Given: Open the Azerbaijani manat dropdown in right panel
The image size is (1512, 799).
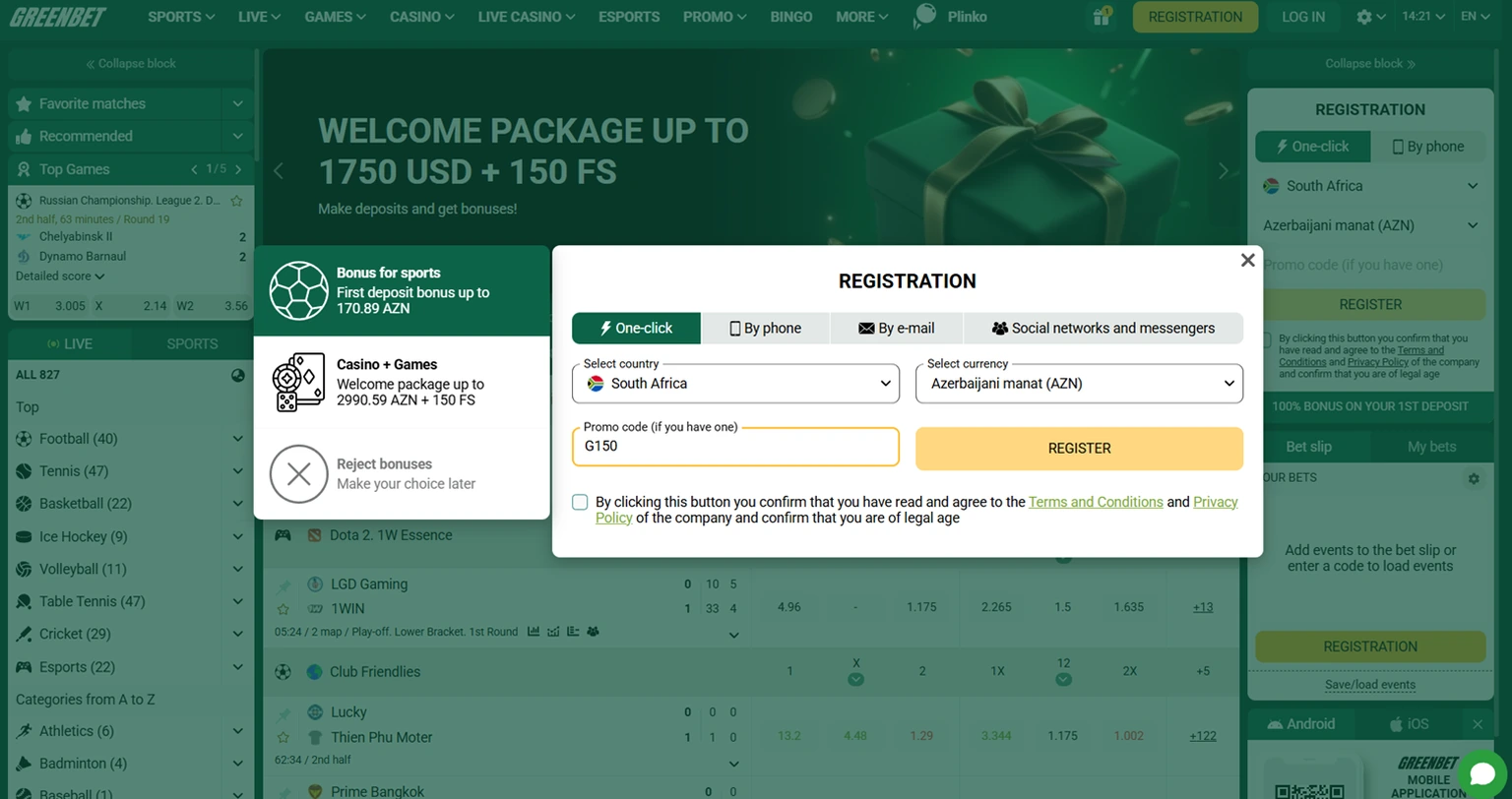Looking at the screenshot, I should (1370, 225).
